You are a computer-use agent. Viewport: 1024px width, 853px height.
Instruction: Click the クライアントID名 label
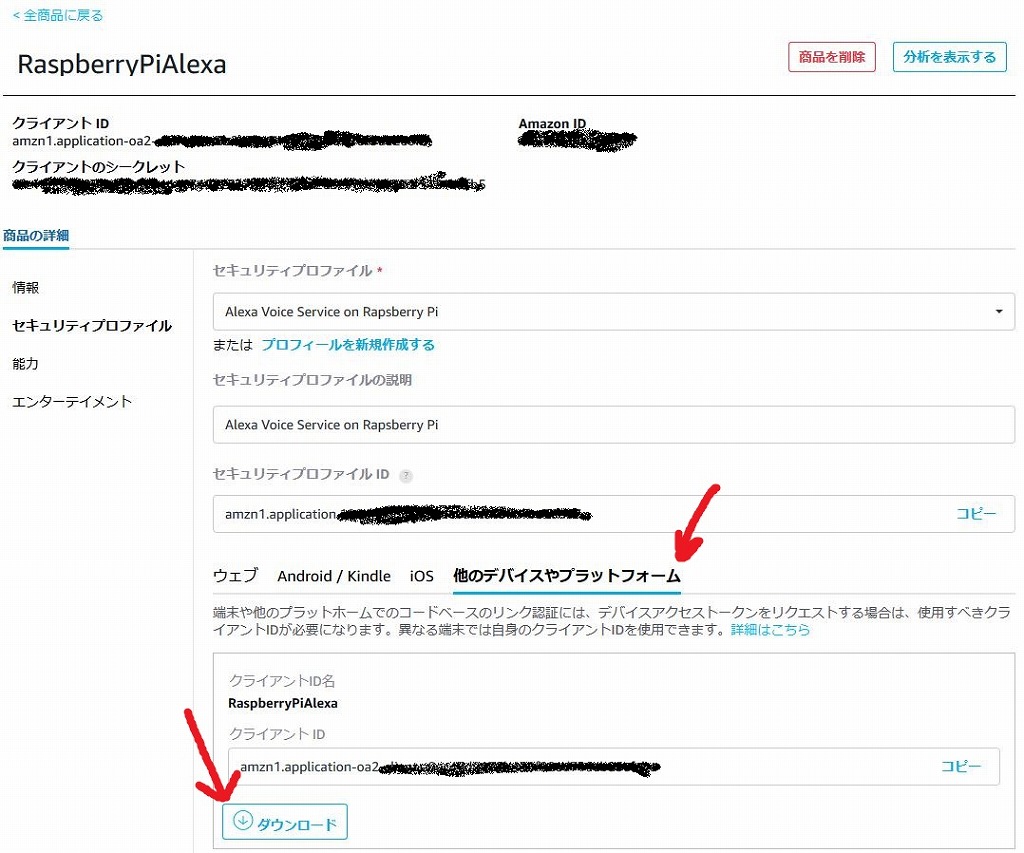pyautogui.click(x=281, y=681)
